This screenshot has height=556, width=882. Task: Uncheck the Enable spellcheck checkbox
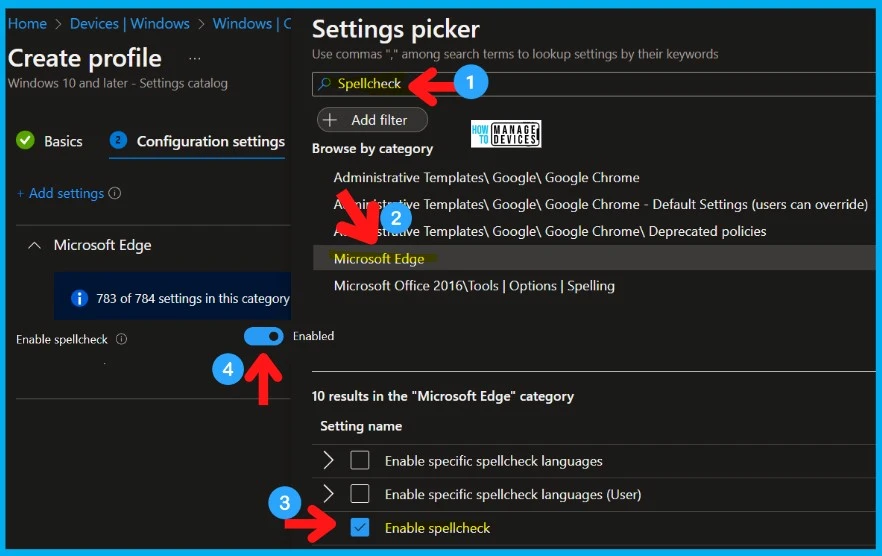click(x=359, y=527)
